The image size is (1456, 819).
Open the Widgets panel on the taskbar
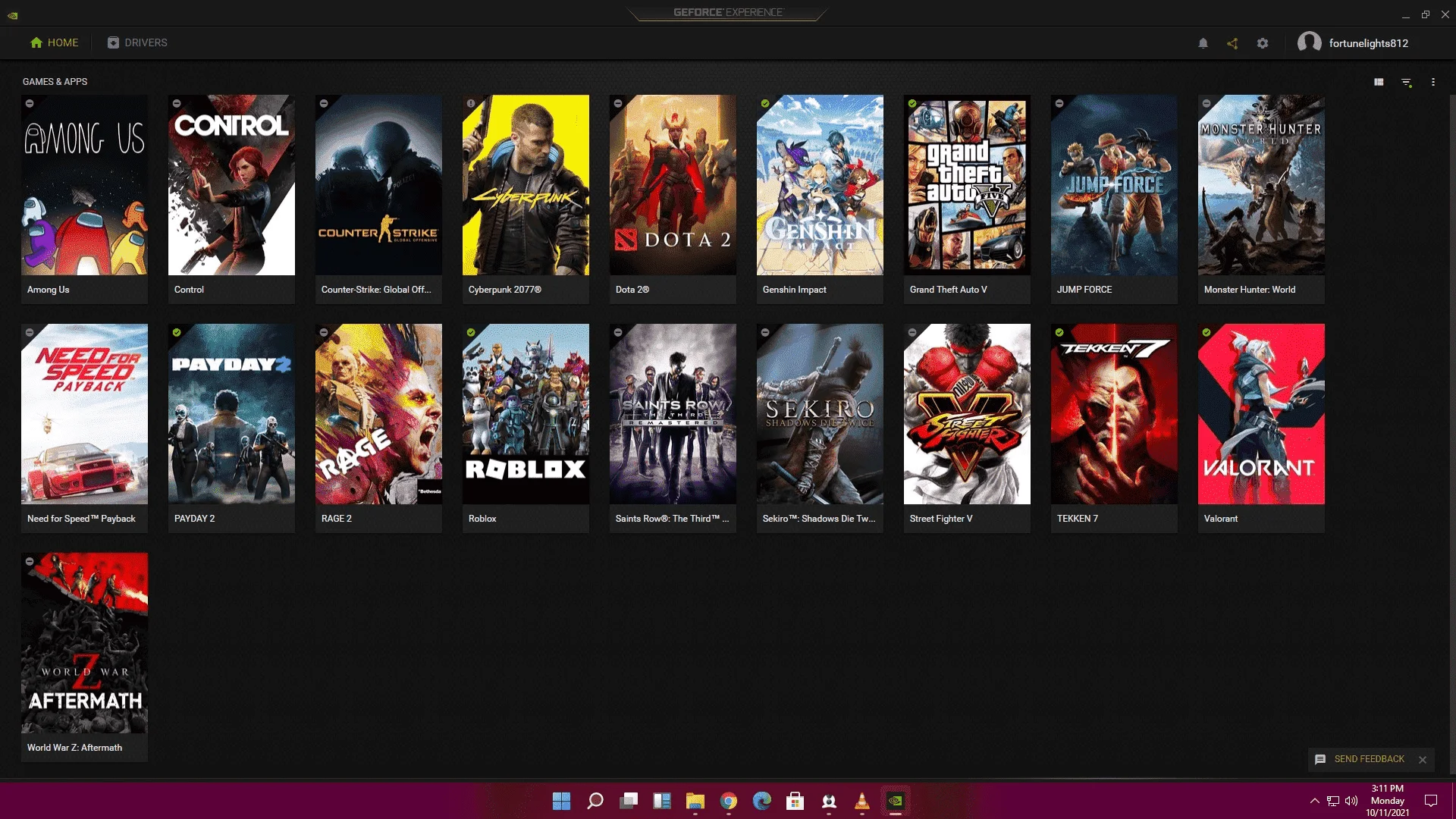(662, 801)
